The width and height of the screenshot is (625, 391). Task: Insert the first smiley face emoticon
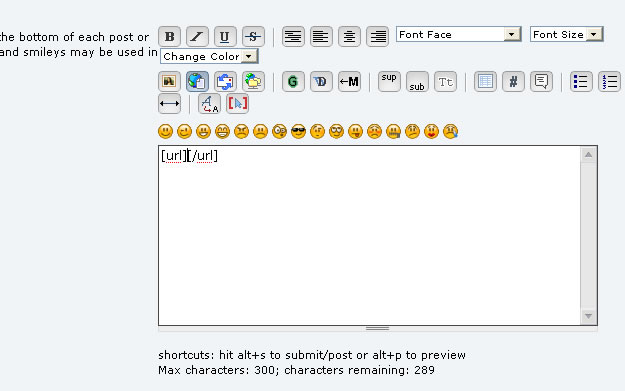tap(165, 131)
